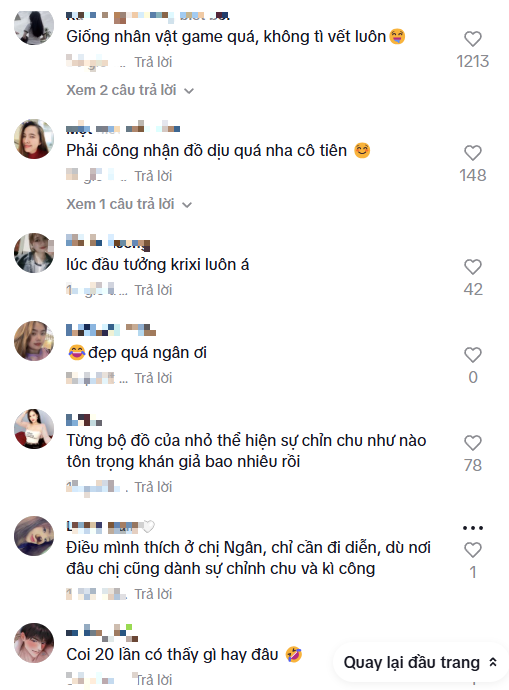Click 'Quay lại đầu trang' button

point(420,662)
